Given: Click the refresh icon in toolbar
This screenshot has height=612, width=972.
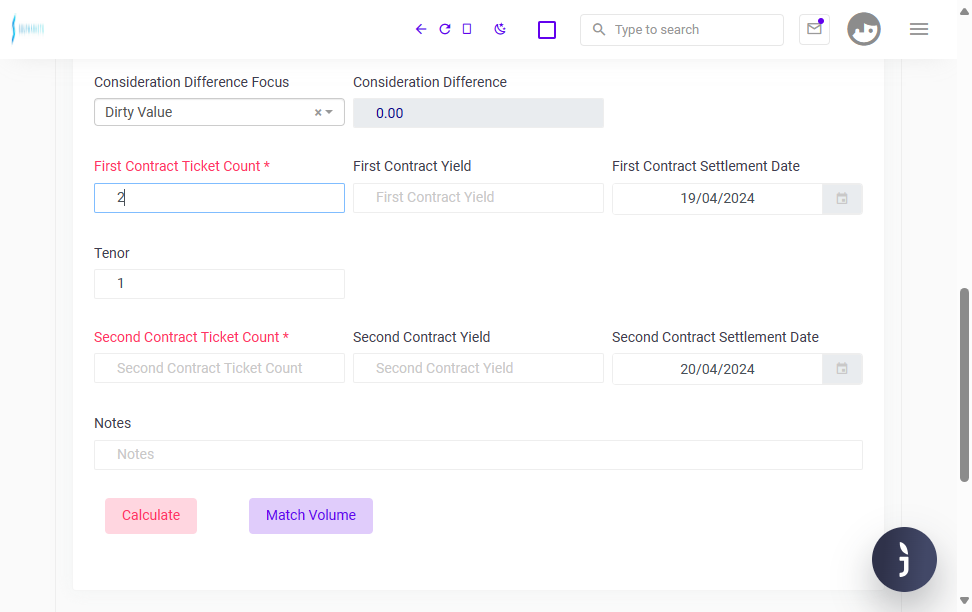Looking at the screenshot, I should 444,29.
